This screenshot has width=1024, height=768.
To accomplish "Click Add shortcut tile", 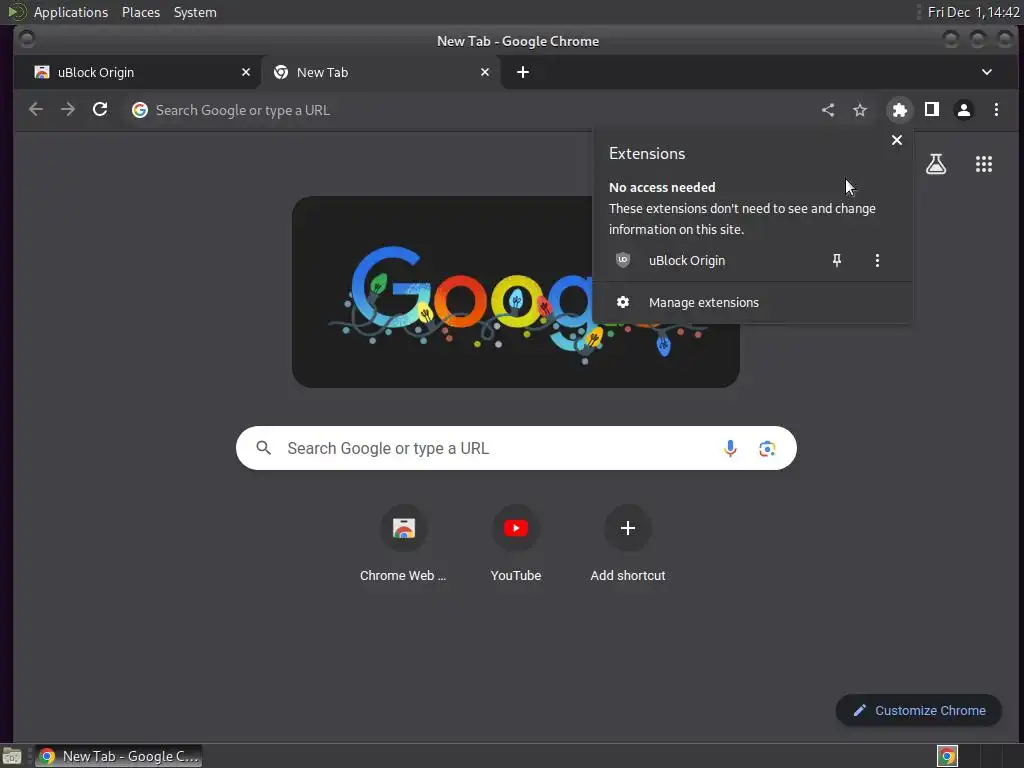I will [x=628, y=545].
